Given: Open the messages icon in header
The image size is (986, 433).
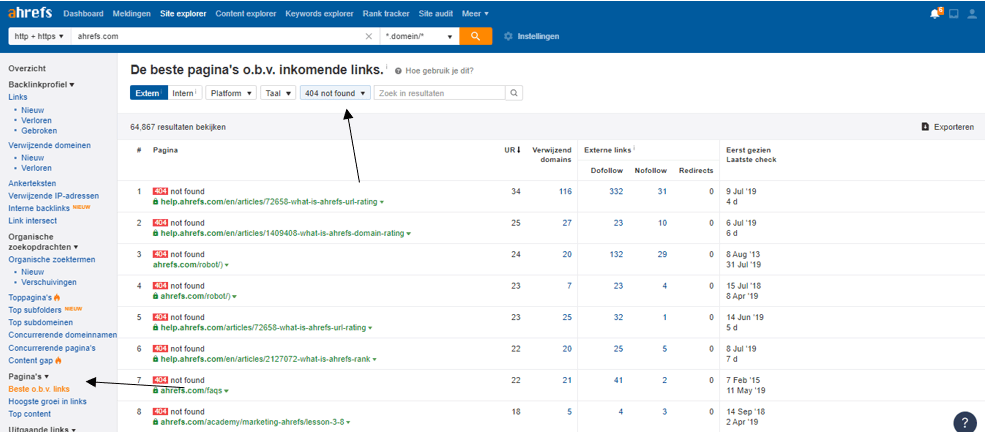Looking at the screenshot, I should coord(953,14).
